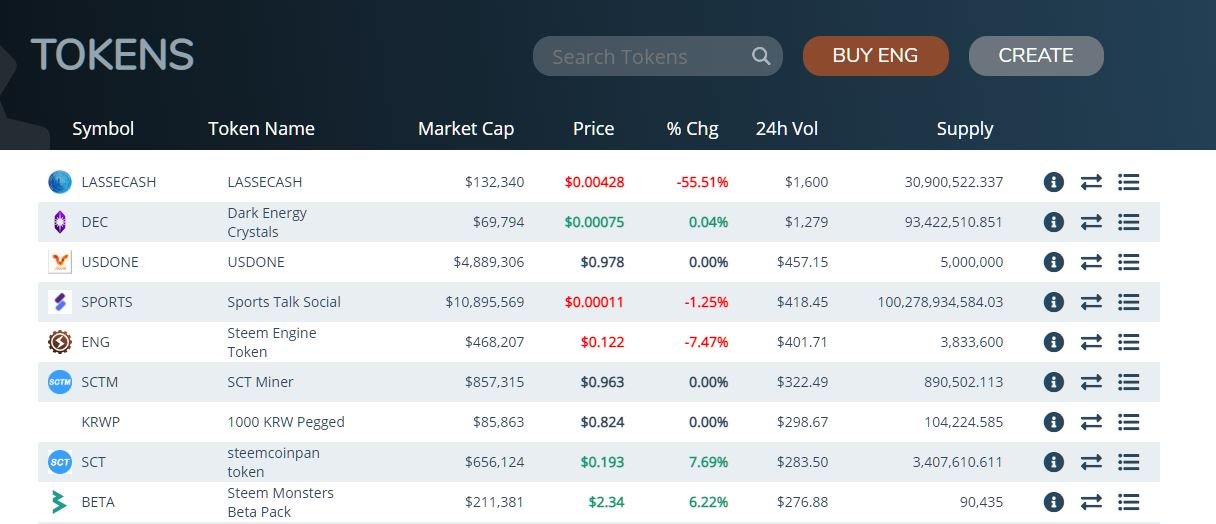Click the DEC crystal logo
1216x524 pixels.
tap(60, 222)
